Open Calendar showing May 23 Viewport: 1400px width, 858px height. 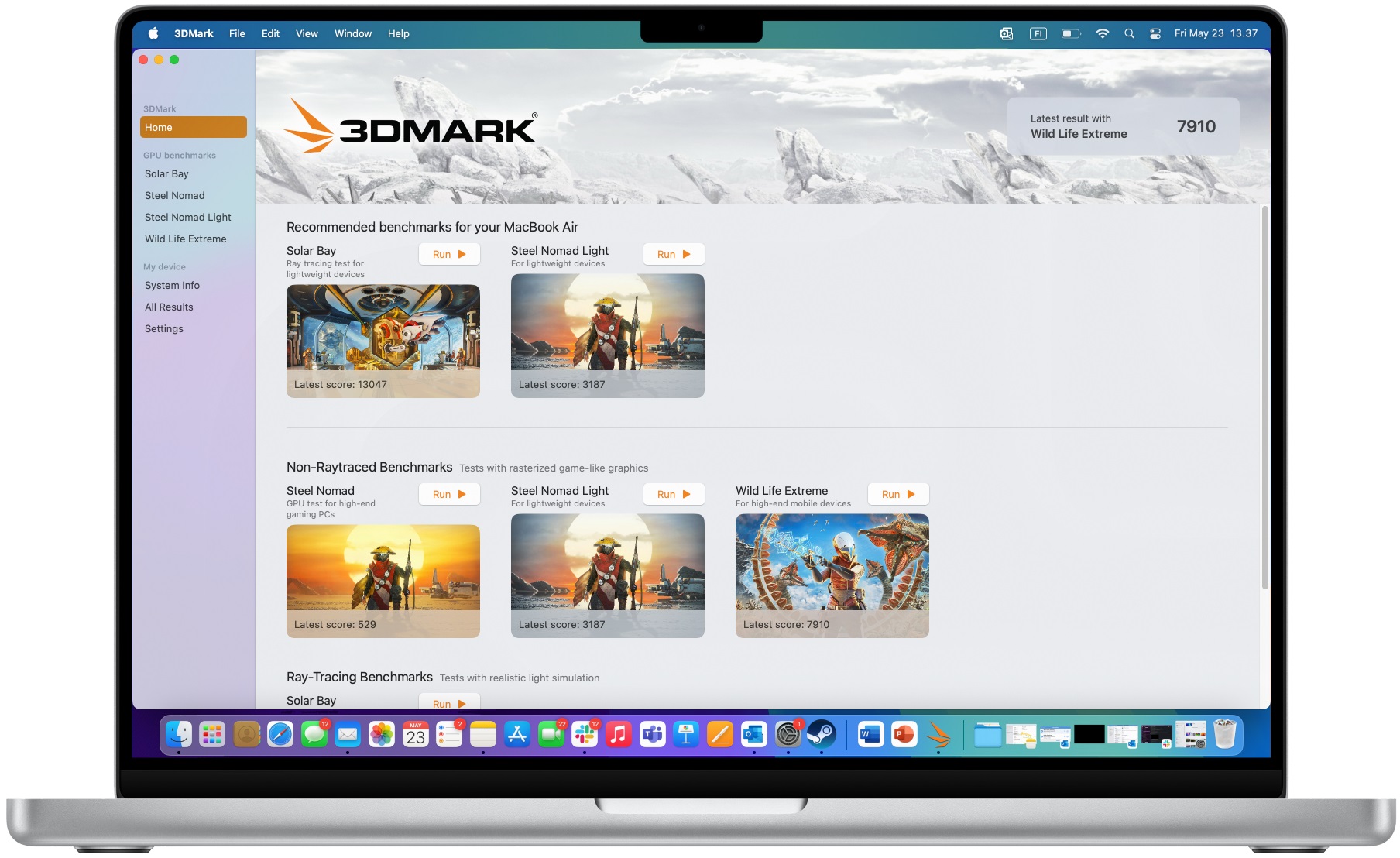coord(416,733)
